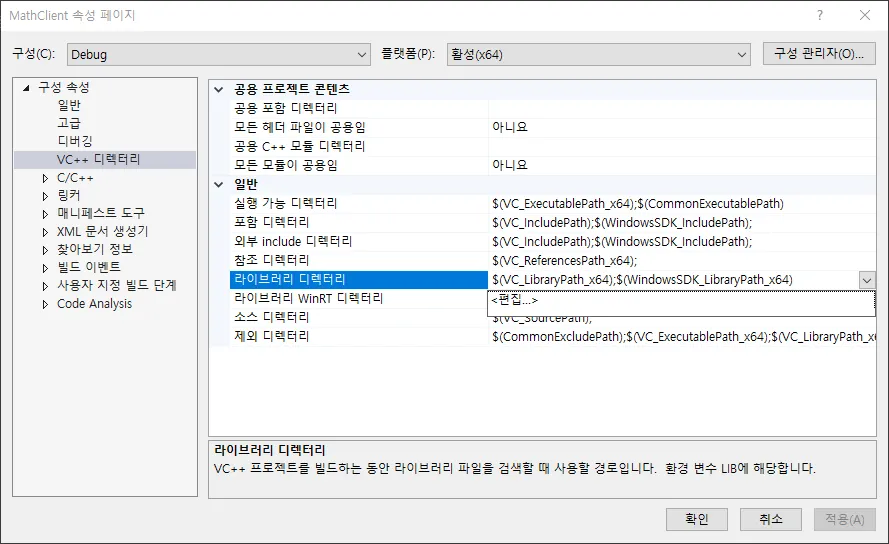Screen dimensions: 889x544
Task: Select VC++ 디렉터리 tree item
Action: (x=98, y=159)
